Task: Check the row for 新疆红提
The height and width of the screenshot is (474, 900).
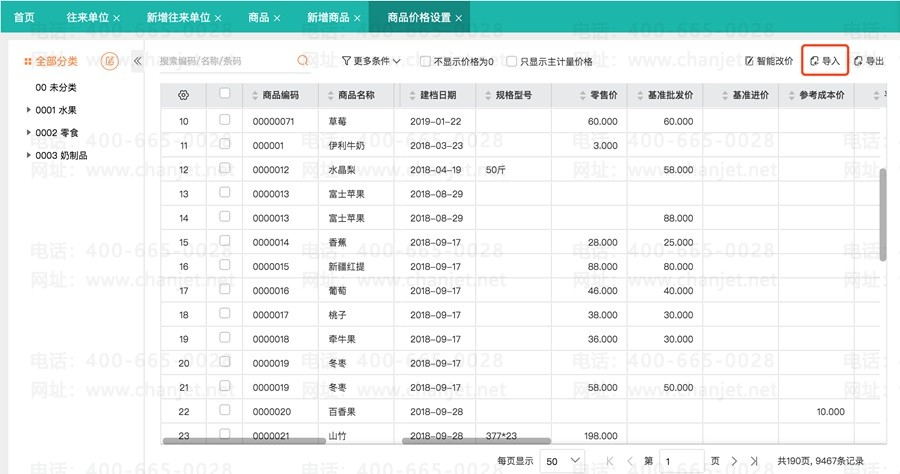Action: pyautogui.click(x=224, y=265)
